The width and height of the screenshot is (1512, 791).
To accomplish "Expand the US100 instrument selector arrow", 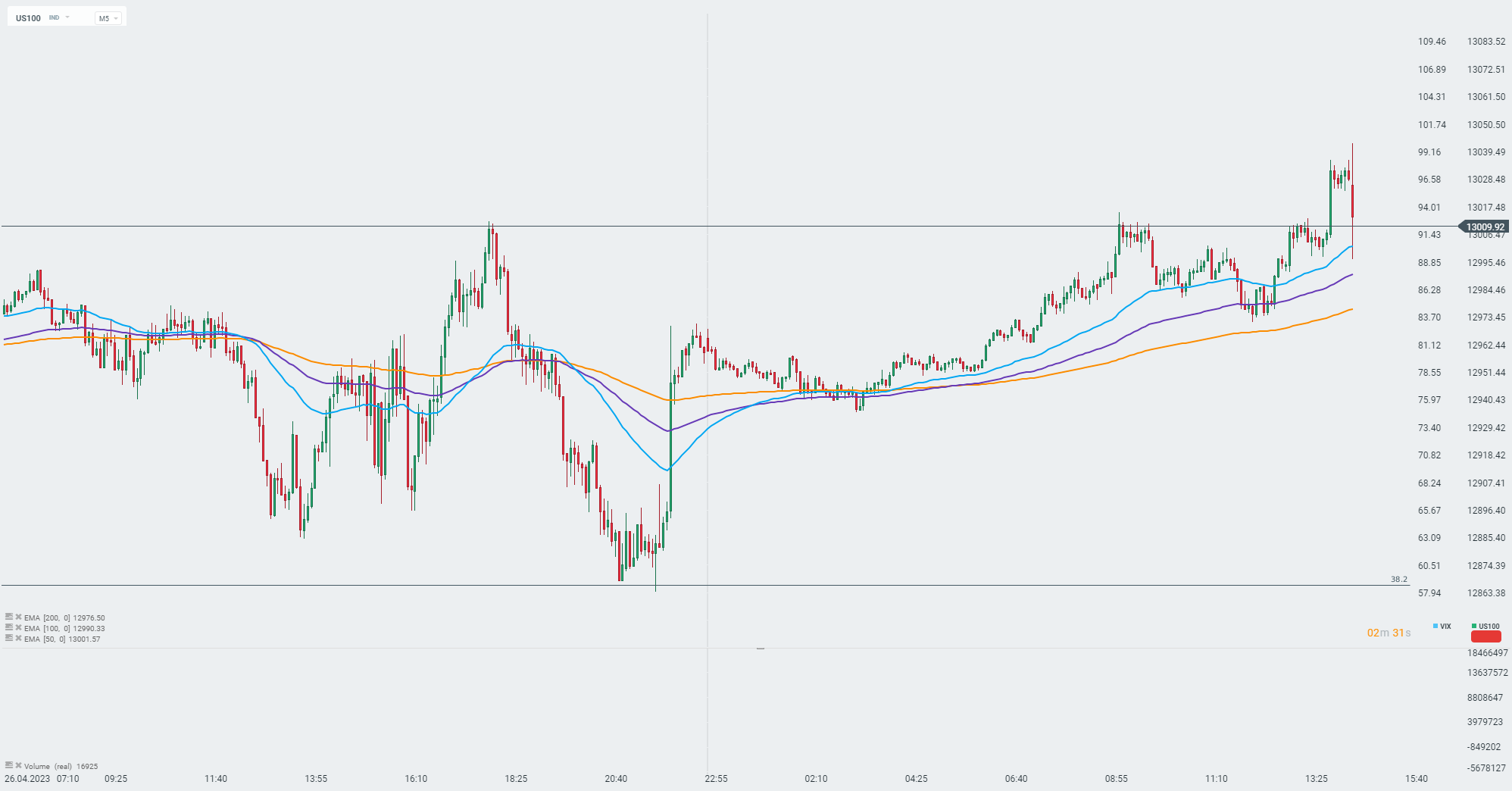I will pyautogui.click(x=67, y=17).
